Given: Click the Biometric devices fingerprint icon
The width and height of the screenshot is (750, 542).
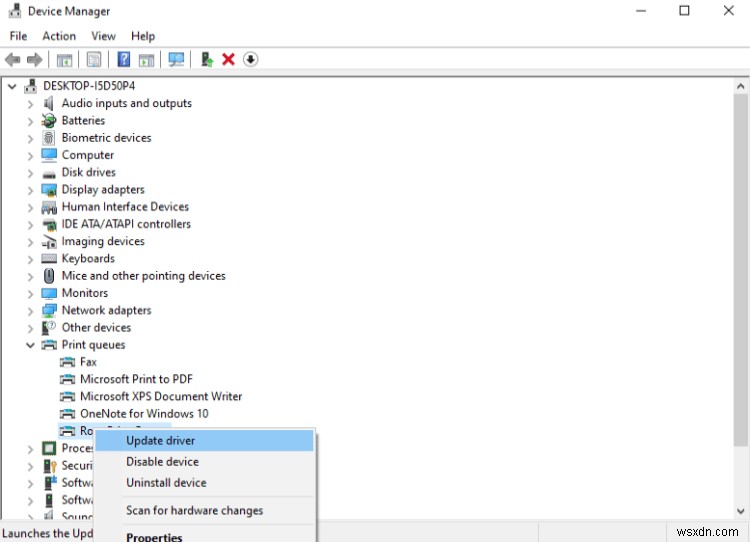Looking at the screenshot, I should click(49, 138).
